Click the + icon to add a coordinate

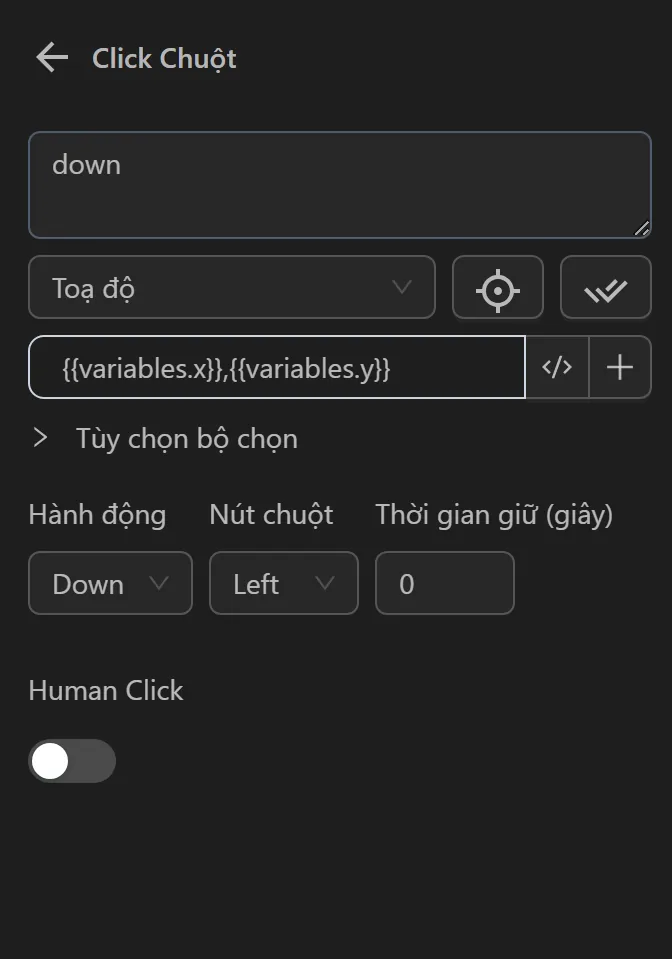(620, 367)
